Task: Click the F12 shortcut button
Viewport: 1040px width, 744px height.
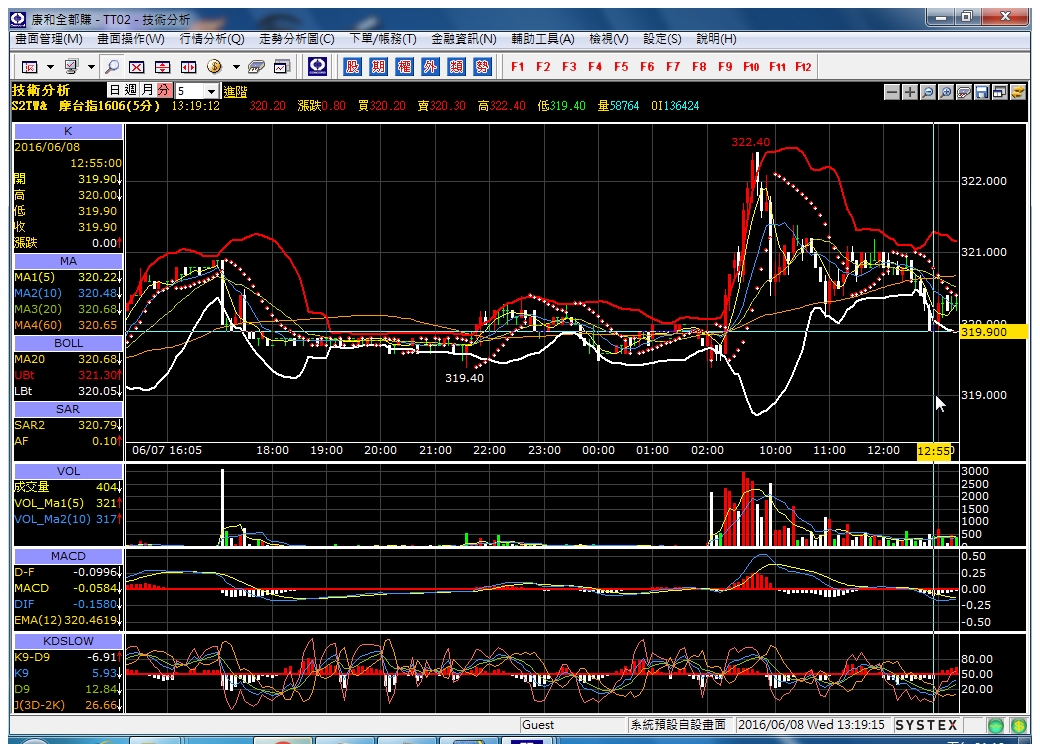Action: (803, 66)
